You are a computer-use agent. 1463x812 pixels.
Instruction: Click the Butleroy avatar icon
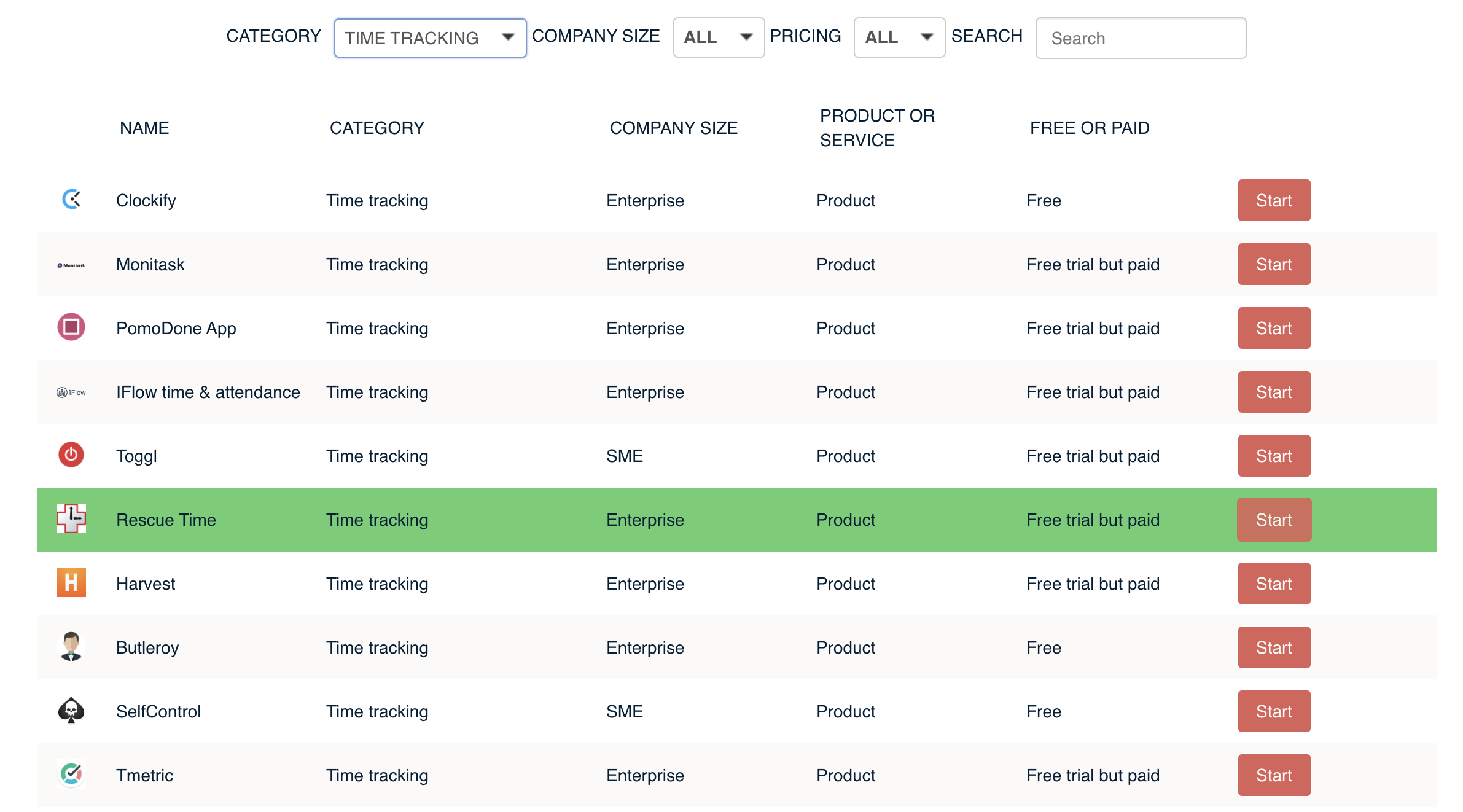coord(71,647)
